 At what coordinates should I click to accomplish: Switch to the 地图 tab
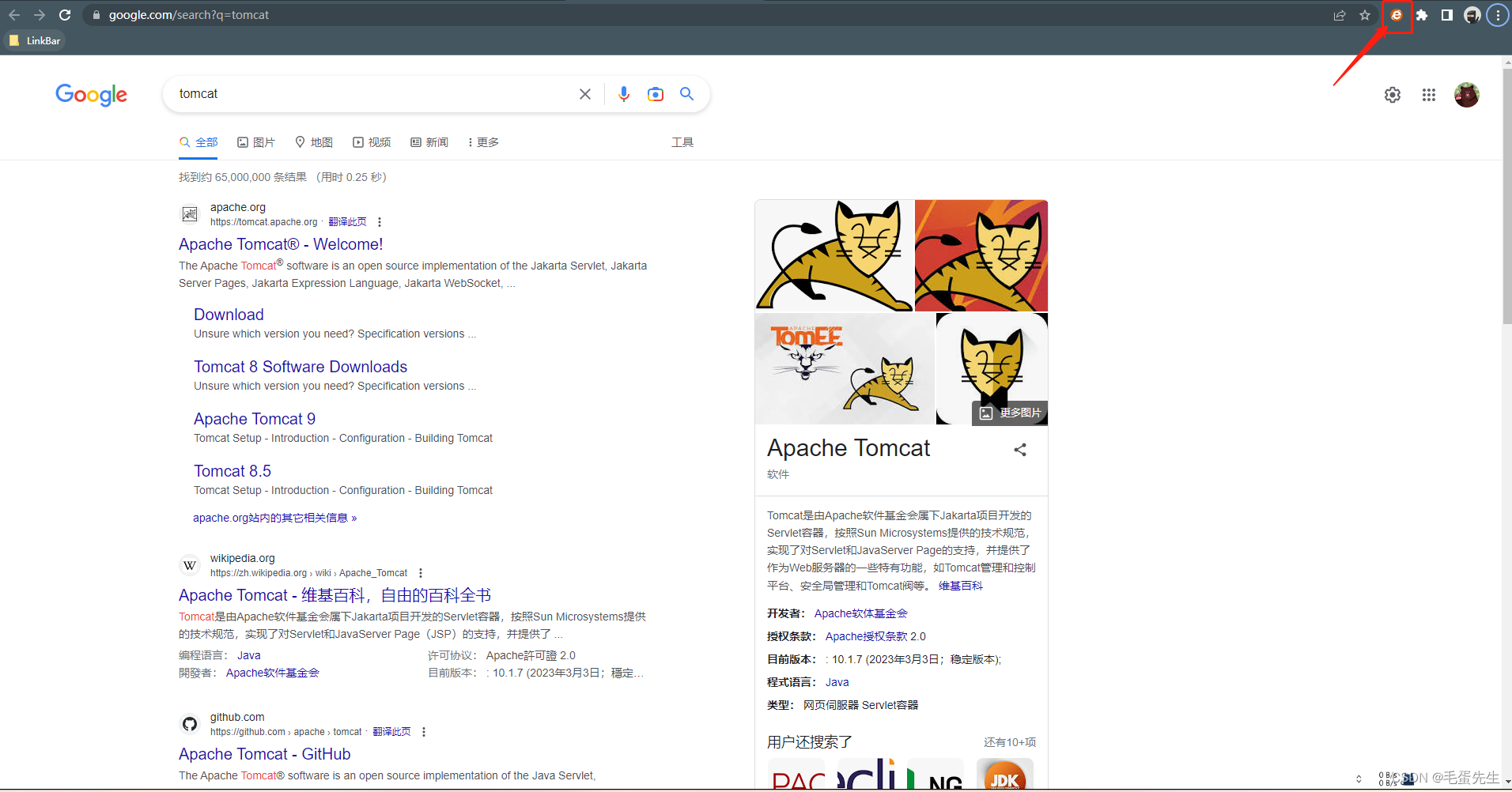[x=314, y=142]
